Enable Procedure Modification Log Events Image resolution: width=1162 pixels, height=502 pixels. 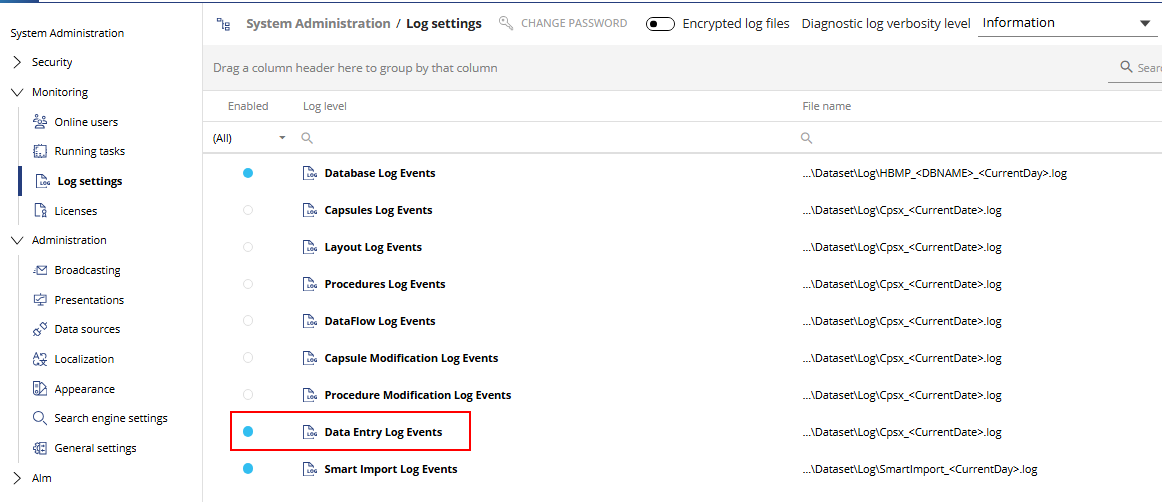[248, 395]
